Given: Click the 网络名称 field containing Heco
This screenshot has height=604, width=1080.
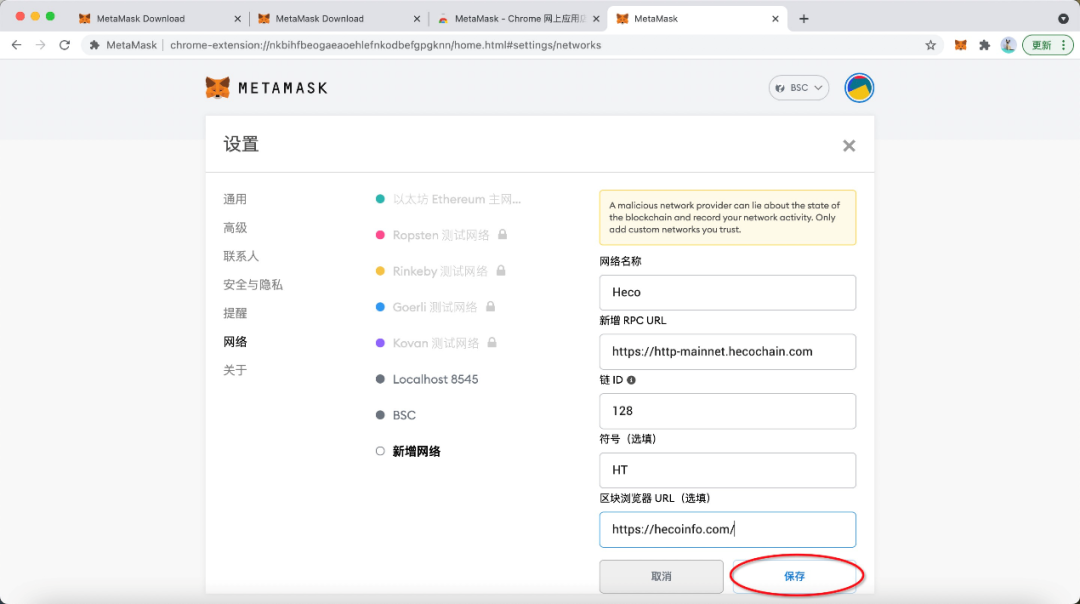Looking at the screenshot, I should coord(727,293).
